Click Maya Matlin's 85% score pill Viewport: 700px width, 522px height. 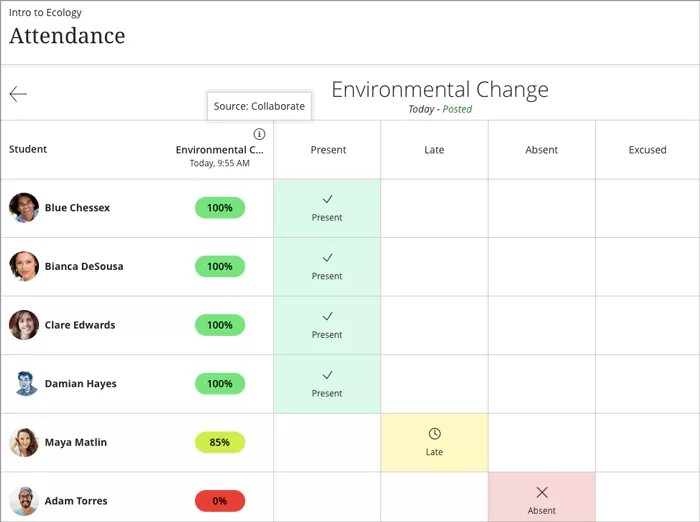click(x=220, y=442)
